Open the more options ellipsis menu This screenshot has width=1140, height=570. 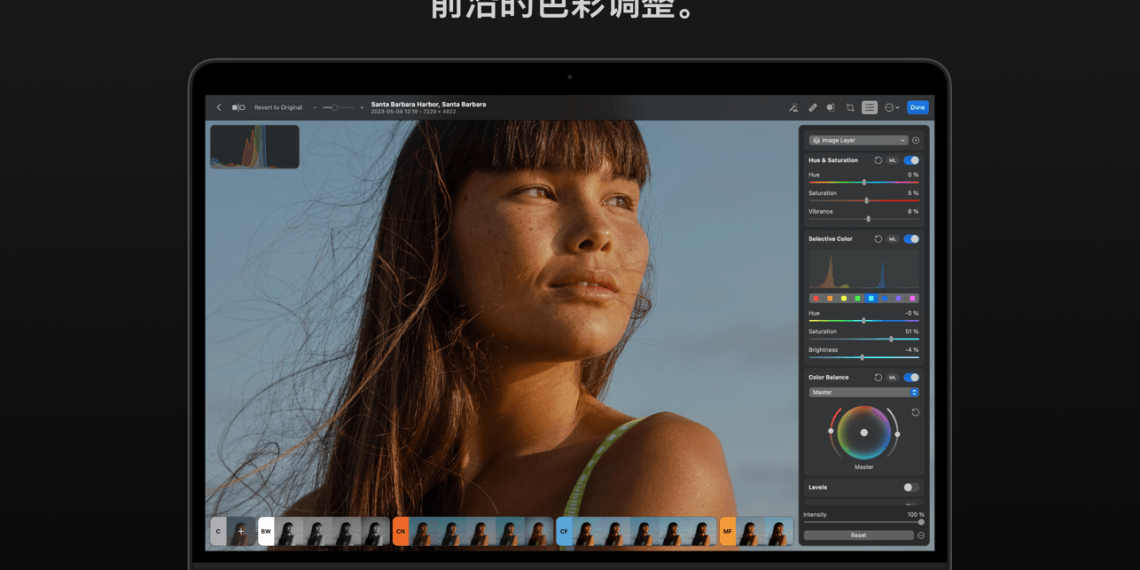click(890, 107)
